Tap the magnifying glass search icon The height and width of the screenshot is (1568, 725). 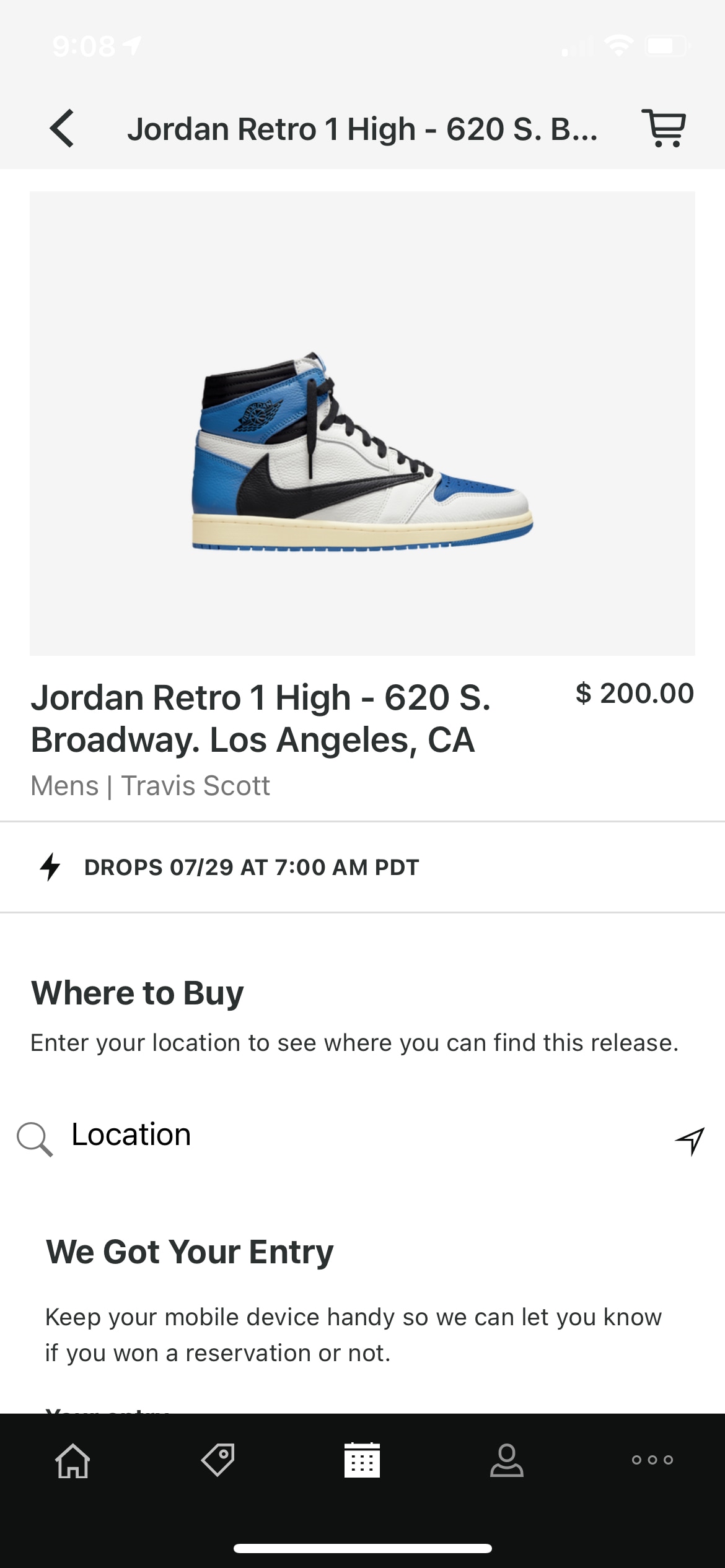tap(34, 1138)
